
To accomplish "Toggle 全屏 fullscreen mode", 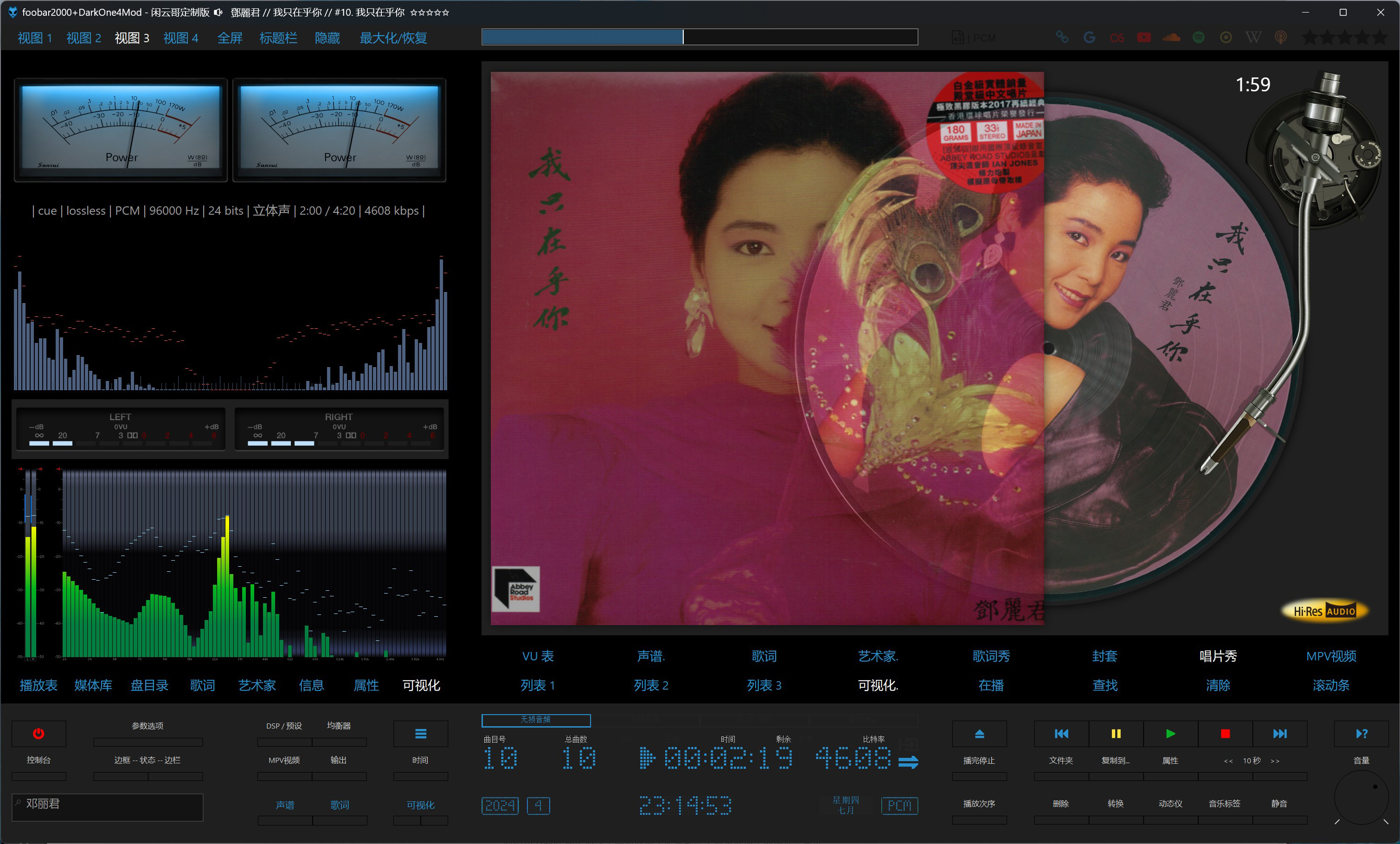I will (230, 38).
